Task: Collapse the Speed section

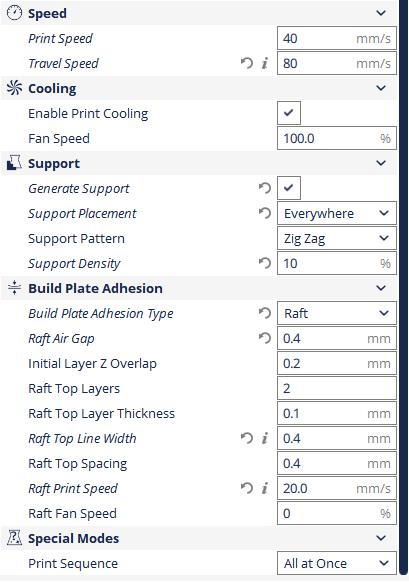Action: [x=381, y=13]
